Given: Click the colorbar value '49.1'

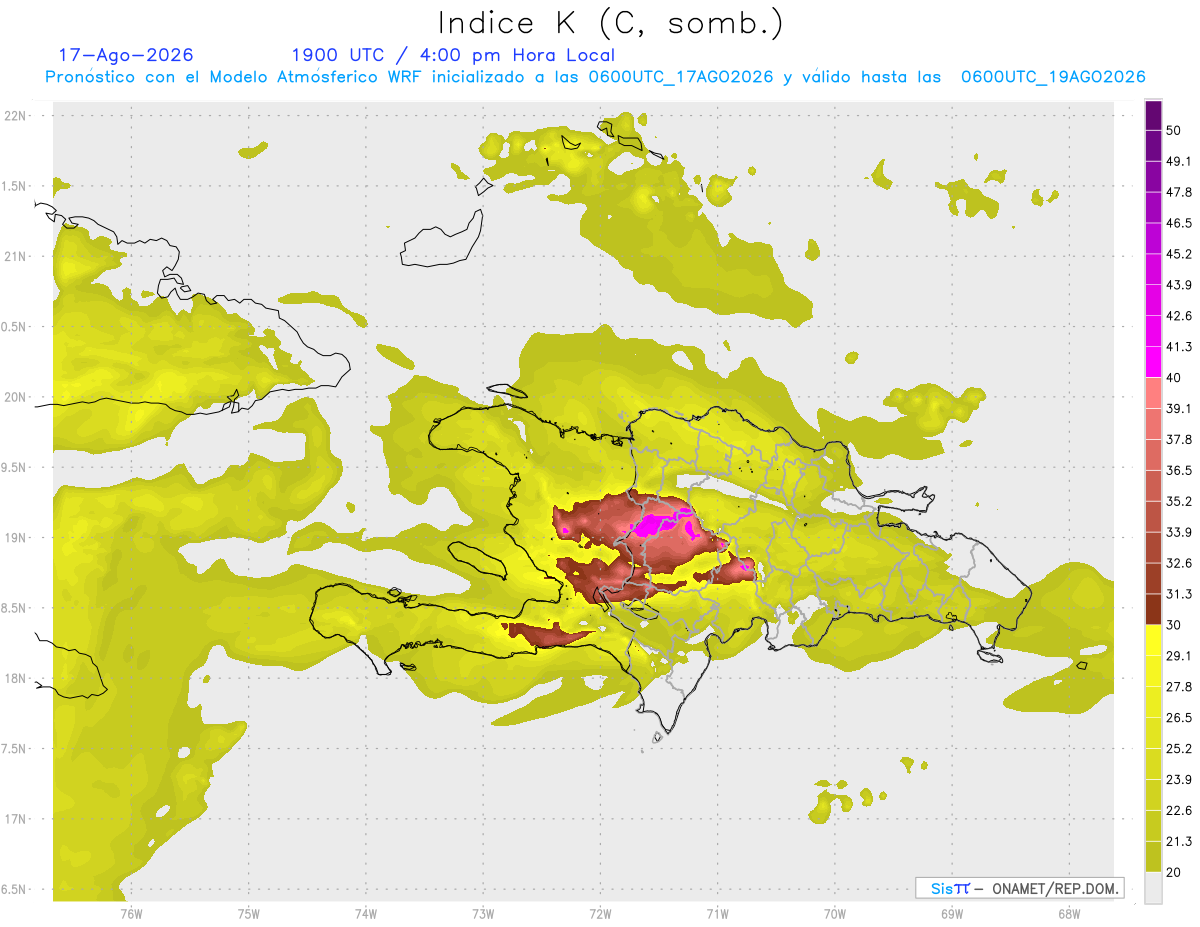Looking at the screenshot, I should pyautogui.click(x=1180, y=161).
